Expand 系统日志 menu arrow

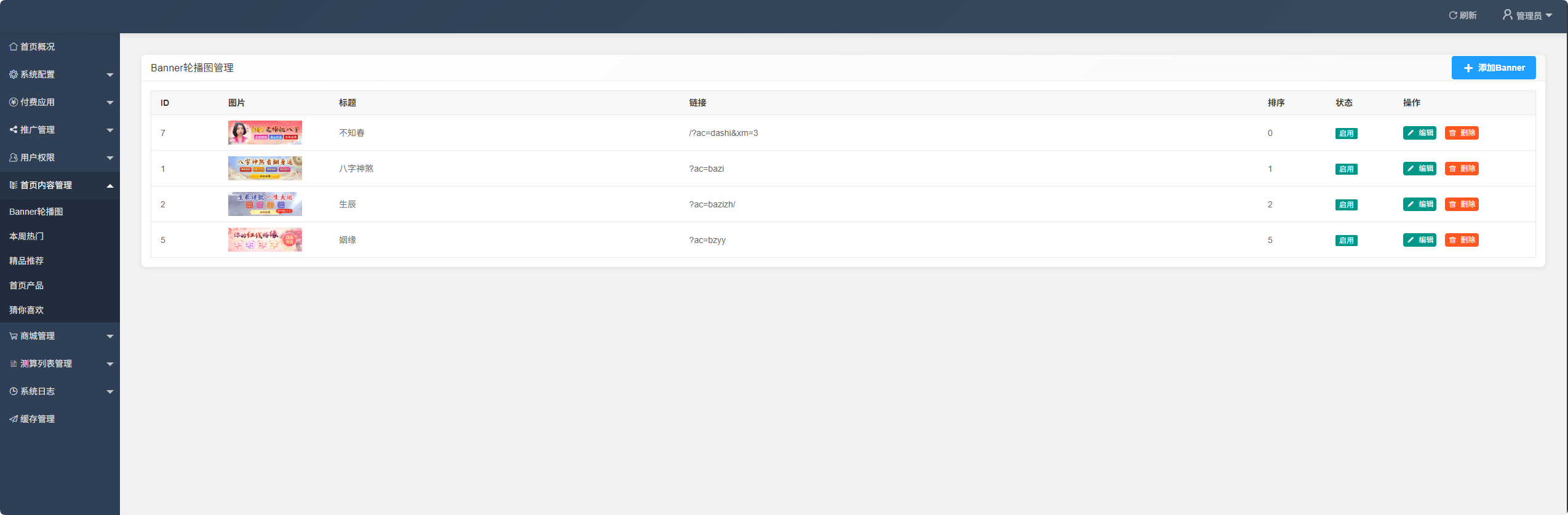pyautogui.click(x=110, y=392)
